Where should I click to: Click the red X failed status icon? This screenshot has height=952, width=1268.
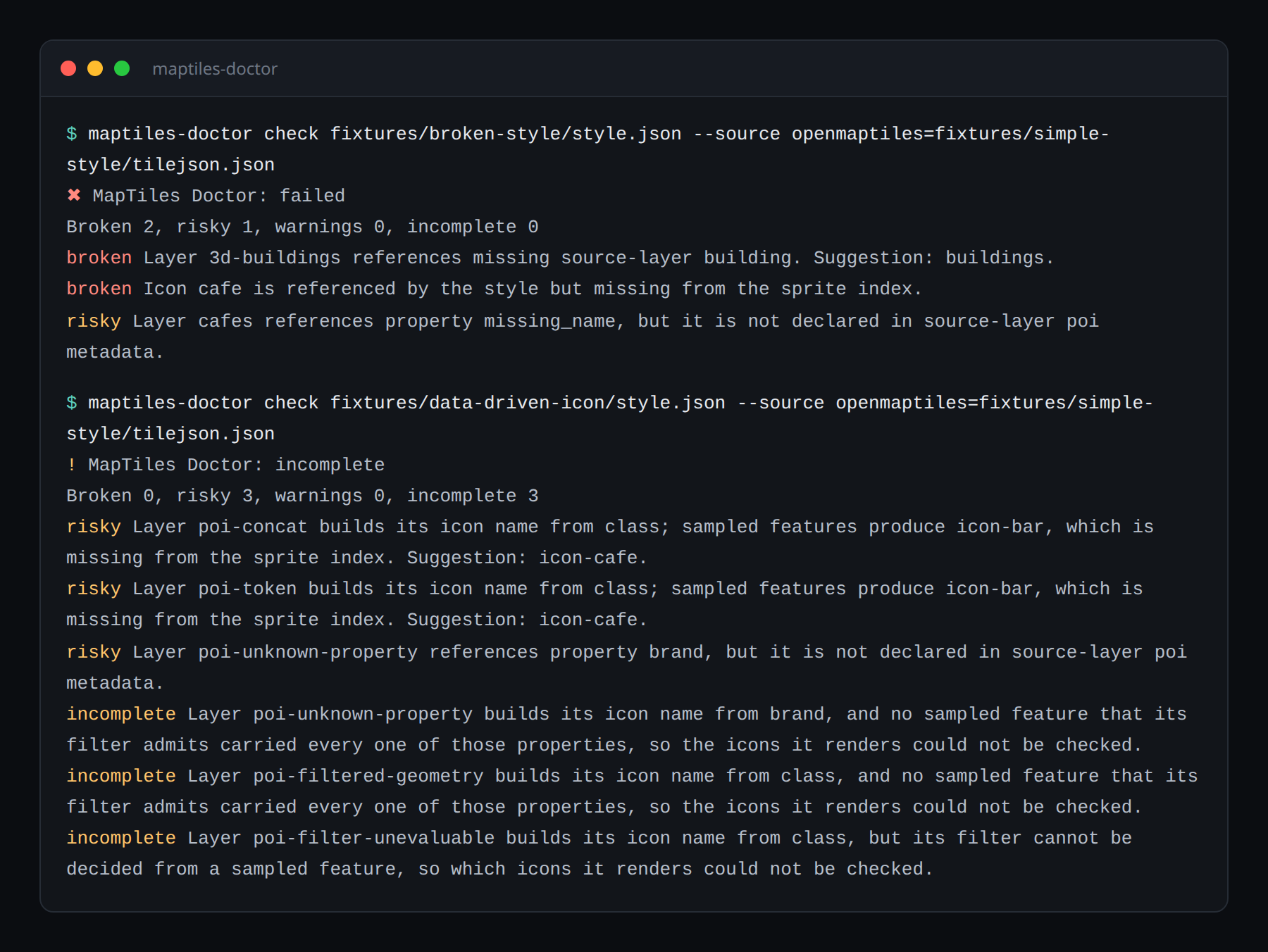(74, 195)
